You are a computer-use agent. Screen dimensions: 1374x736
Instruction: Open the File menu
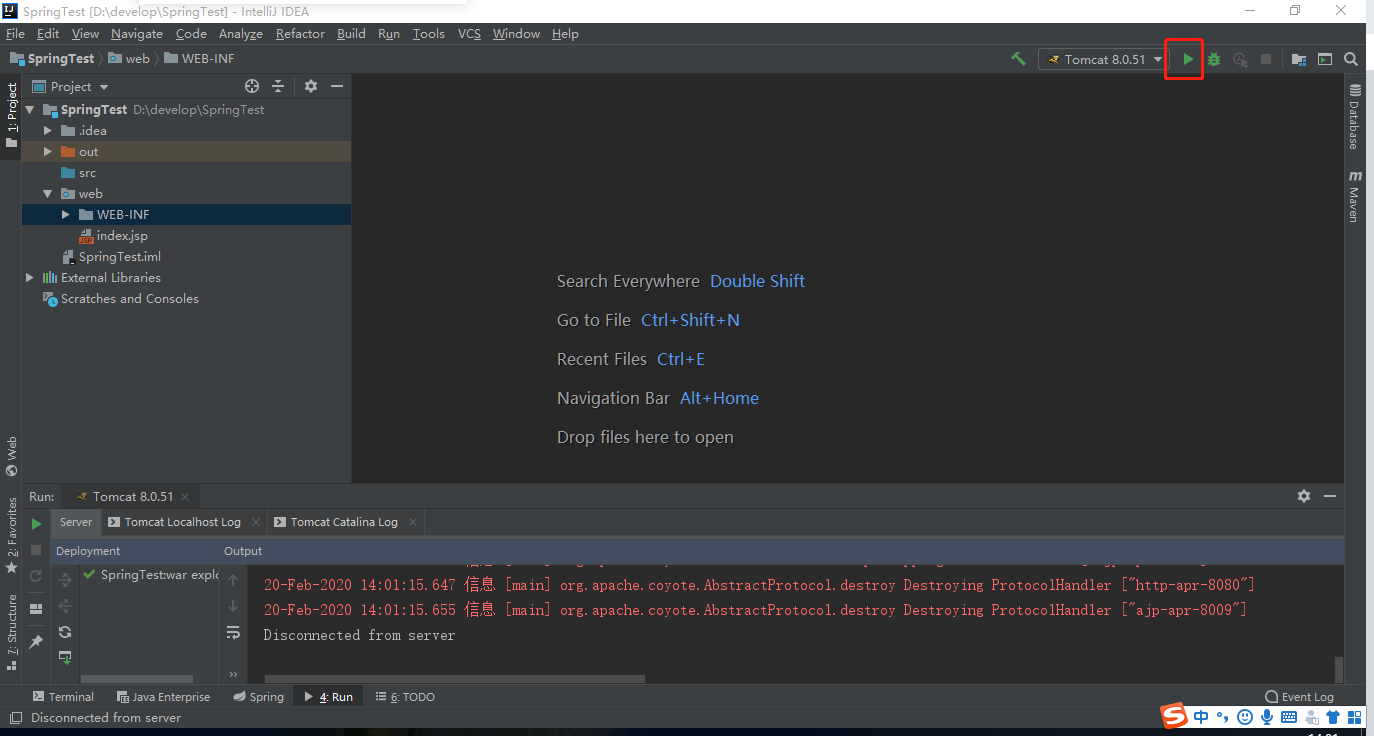15,33
